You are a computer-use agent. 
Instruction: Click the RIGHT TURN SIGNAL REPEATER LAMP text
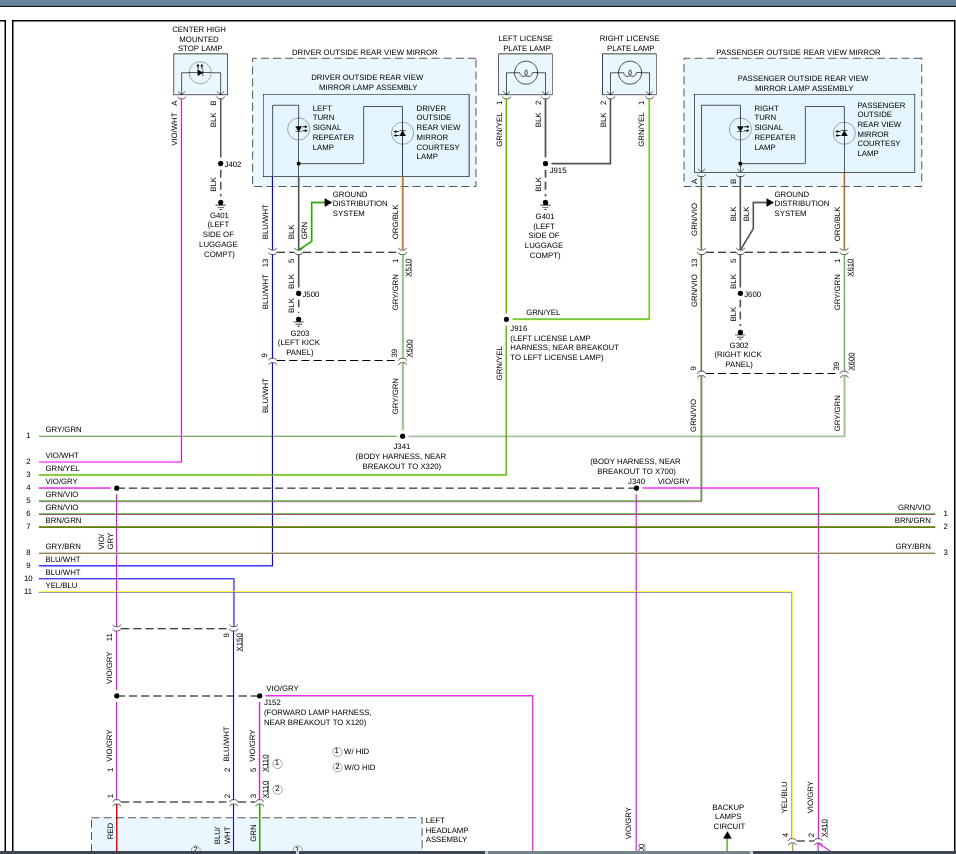[x=774, y=127]
